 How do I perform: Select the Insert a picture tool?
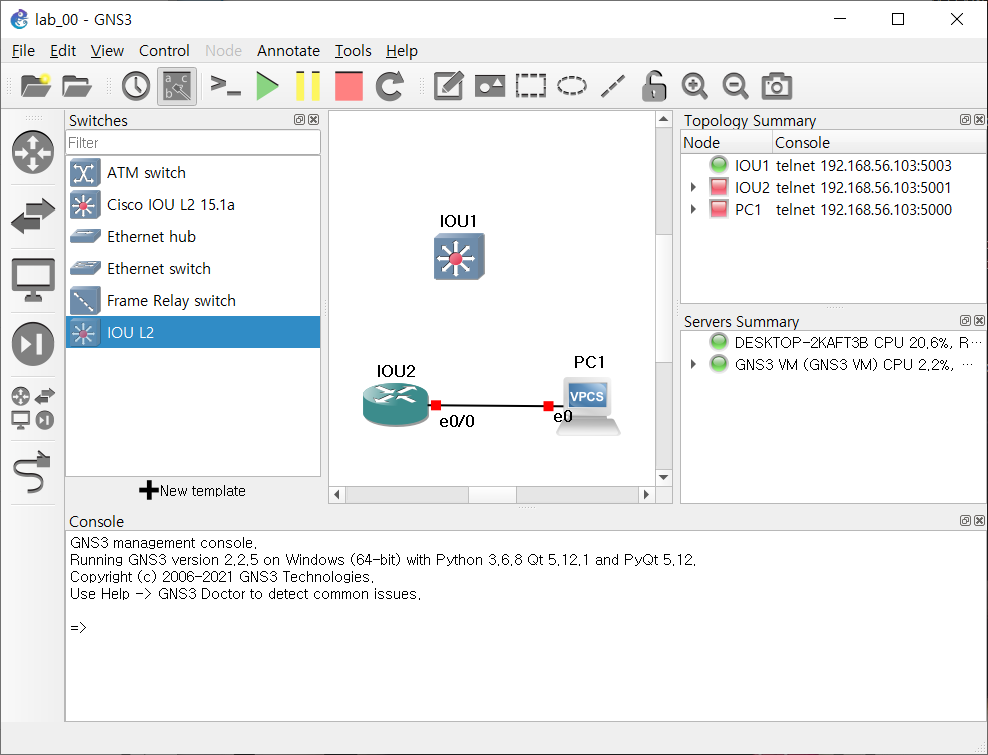pyautogui.click(x=490, y=86)
